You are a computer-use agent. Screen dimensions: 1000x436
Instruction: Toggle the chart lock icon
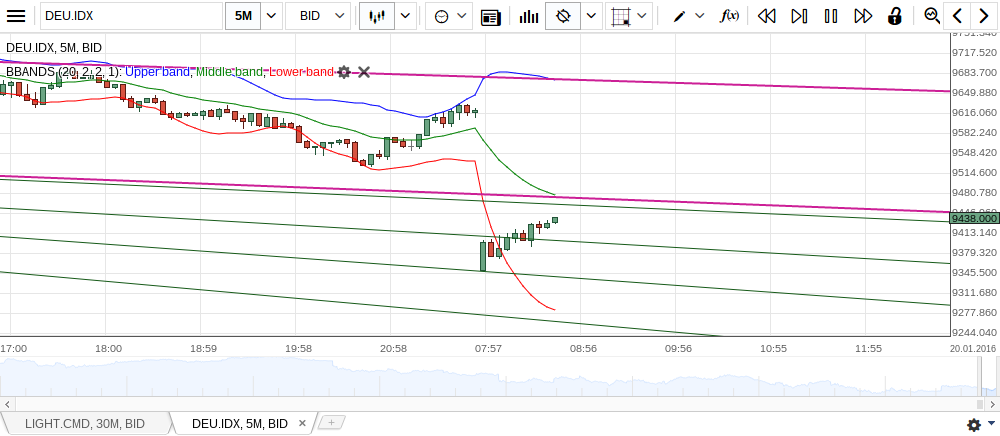coord(895,16)
